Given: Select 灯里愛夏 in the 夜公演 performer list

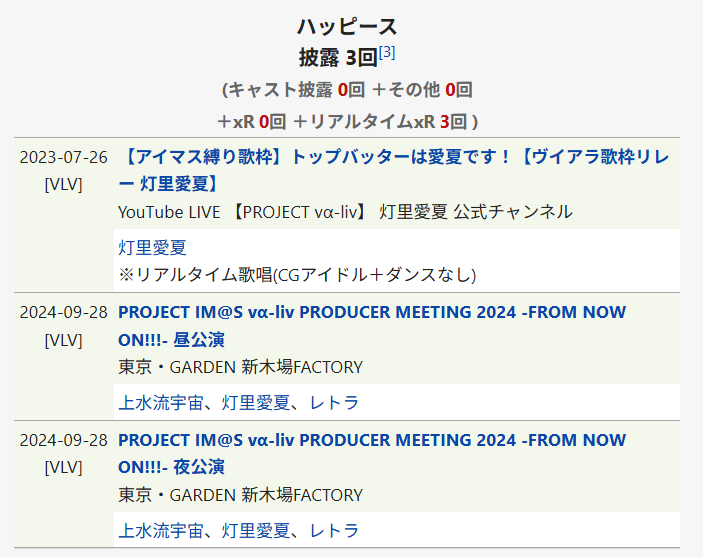Looking at the screenshot, I should pyautogui.click(x=256, y=530).
